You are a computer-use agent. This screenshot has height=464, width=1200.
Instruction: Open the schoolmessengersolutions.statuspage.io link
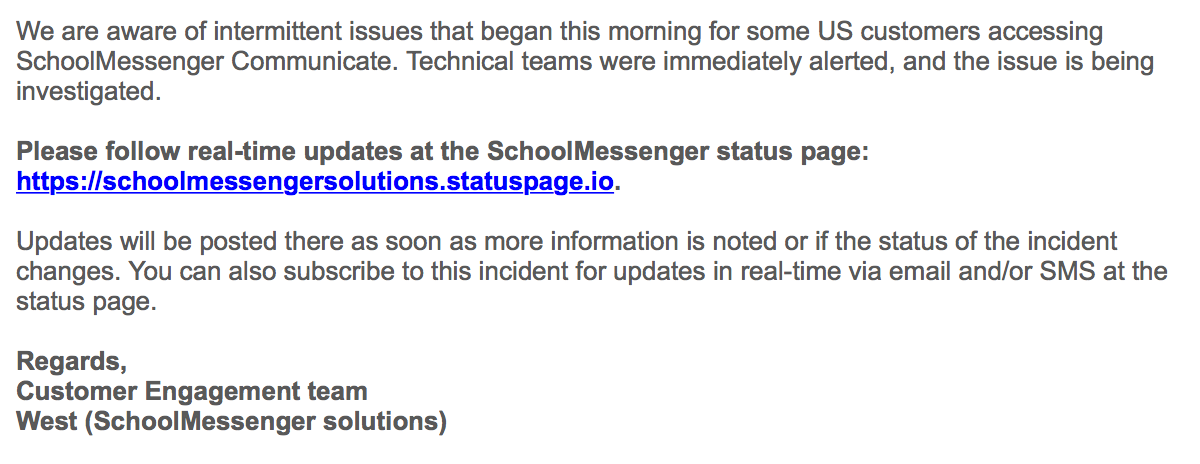315,184
